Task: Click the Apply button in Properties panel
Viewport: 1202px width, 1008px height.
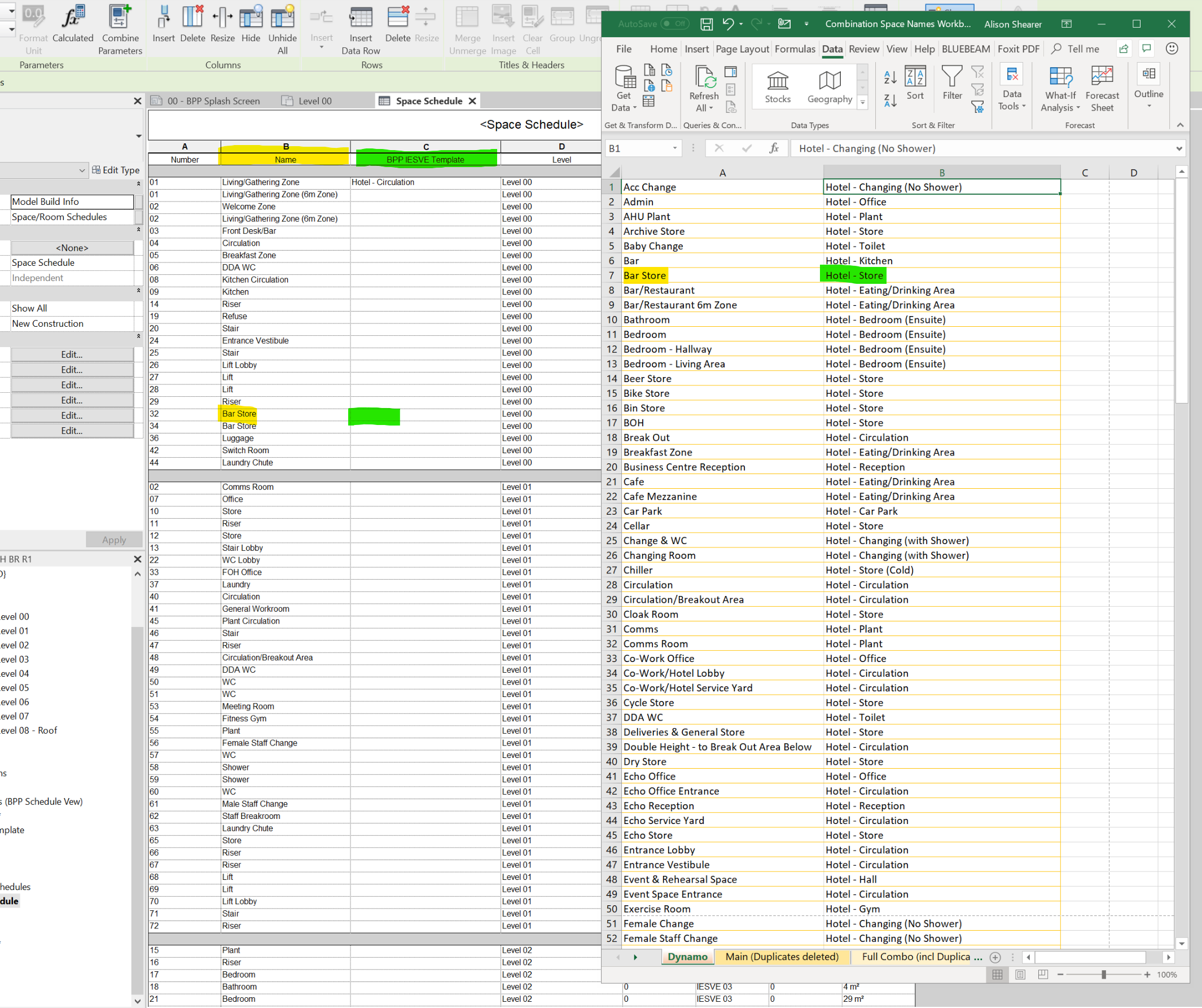Action: pyautogui.click(x=114, y=539)
